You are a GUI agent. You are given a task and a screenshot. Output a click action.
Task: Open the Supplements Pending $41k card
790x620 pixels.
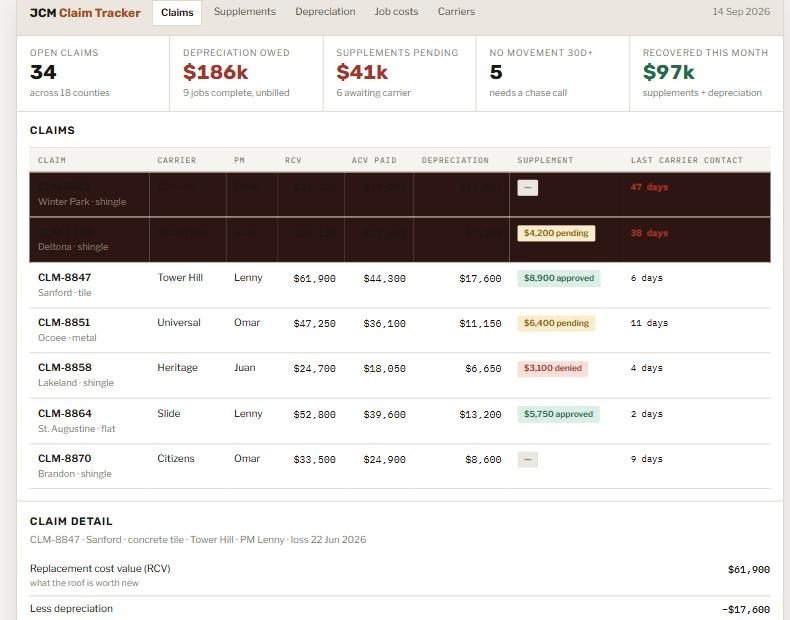coord(400,73)
